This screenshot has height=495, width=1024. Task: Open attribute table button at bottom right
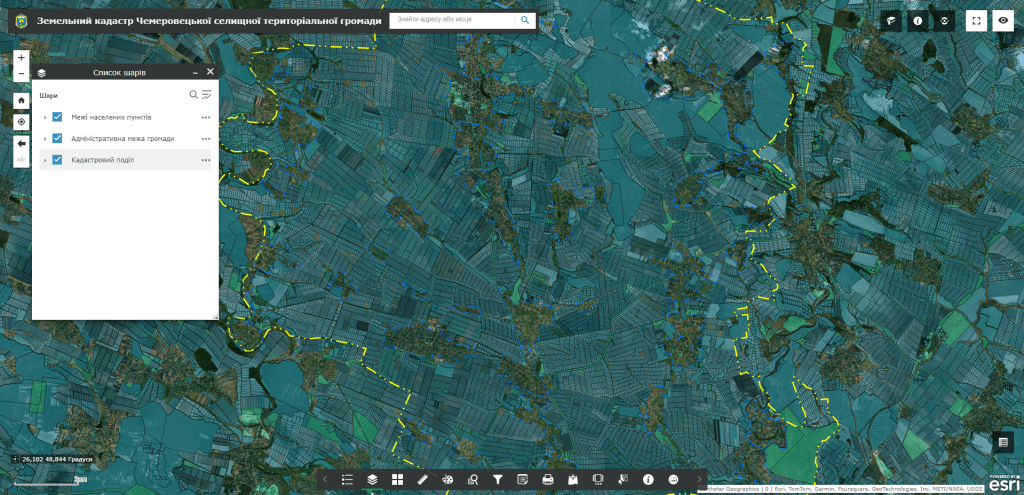coord(1003,442)
